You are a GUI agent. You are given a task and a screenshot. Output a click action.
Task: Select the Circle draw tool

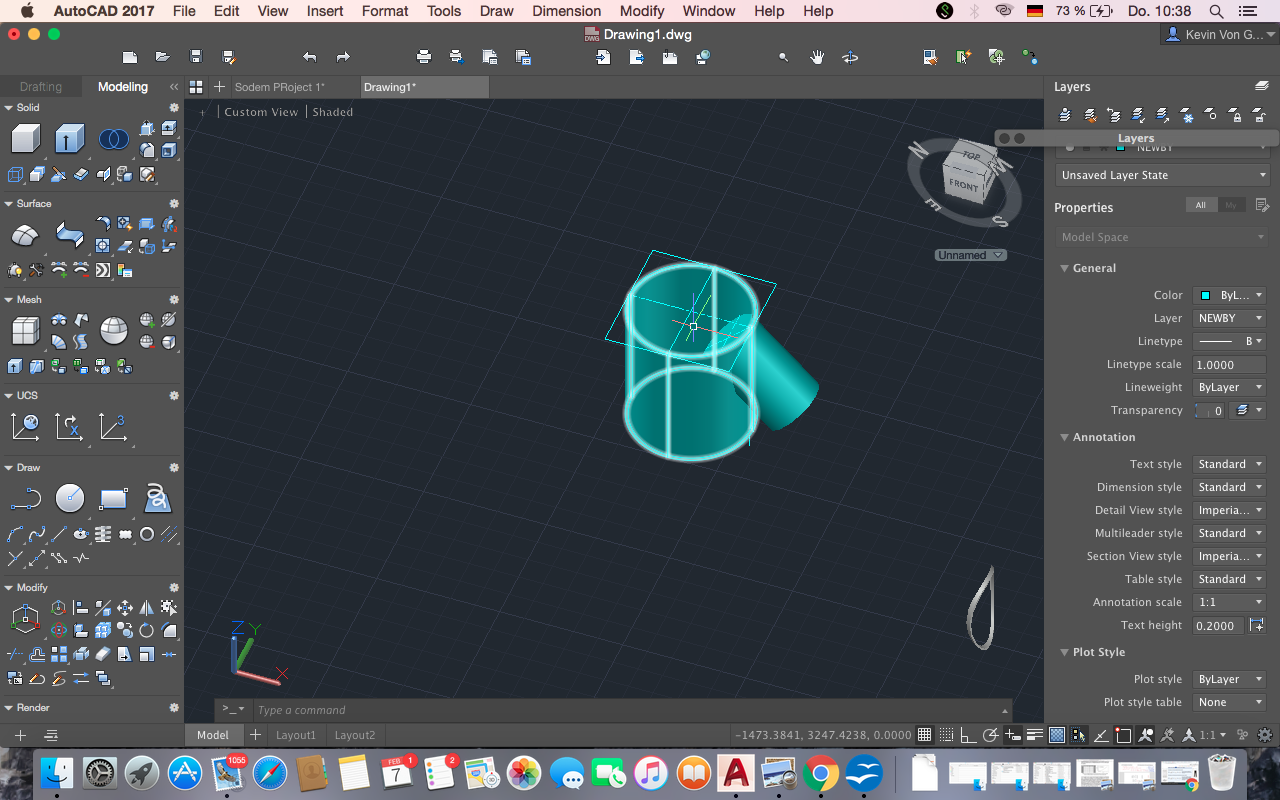[69, 498]
